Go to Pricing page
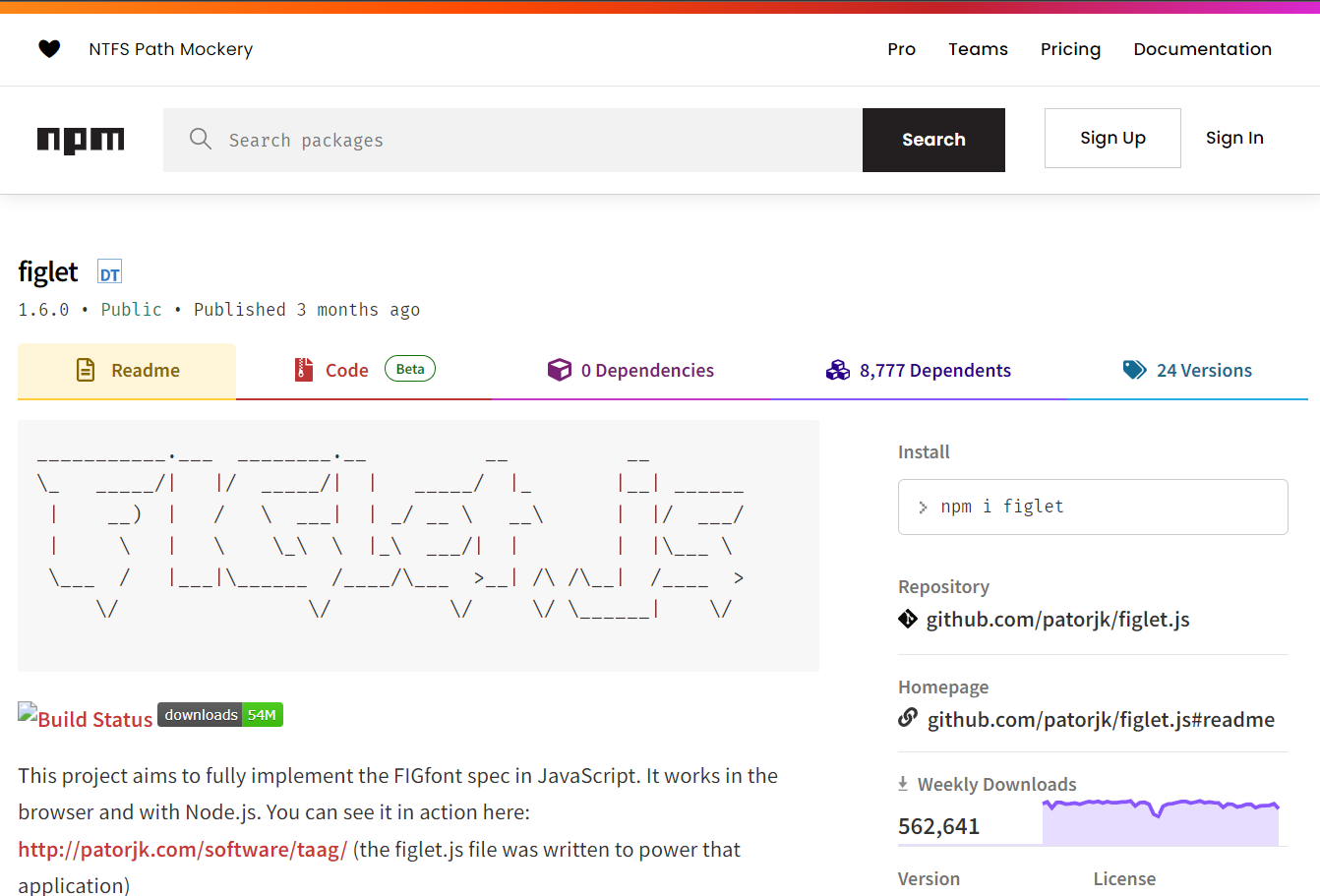1320x896 pixels. pos(1070,49)
